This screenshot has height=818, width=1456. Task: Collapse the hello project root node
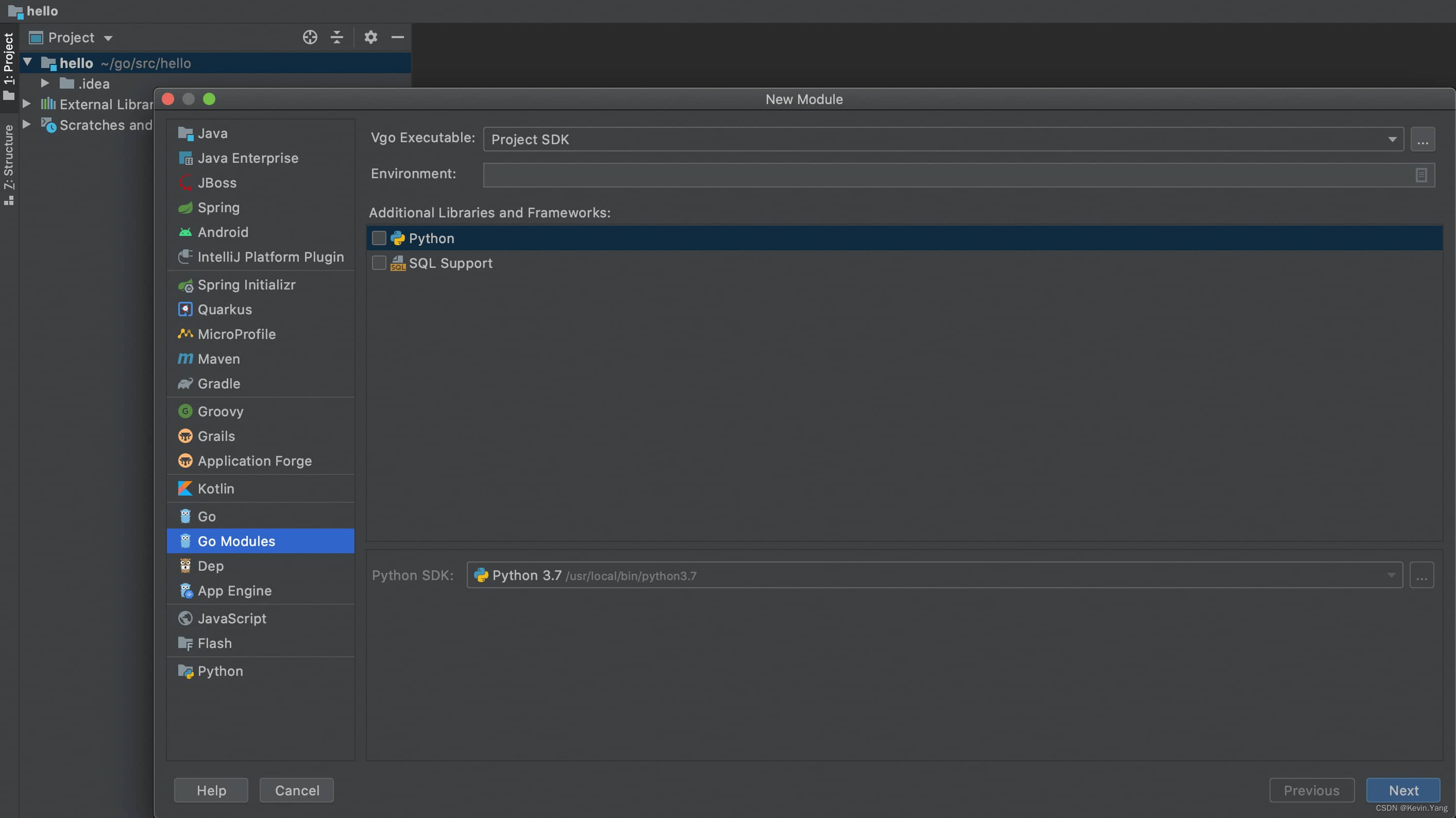28,62
